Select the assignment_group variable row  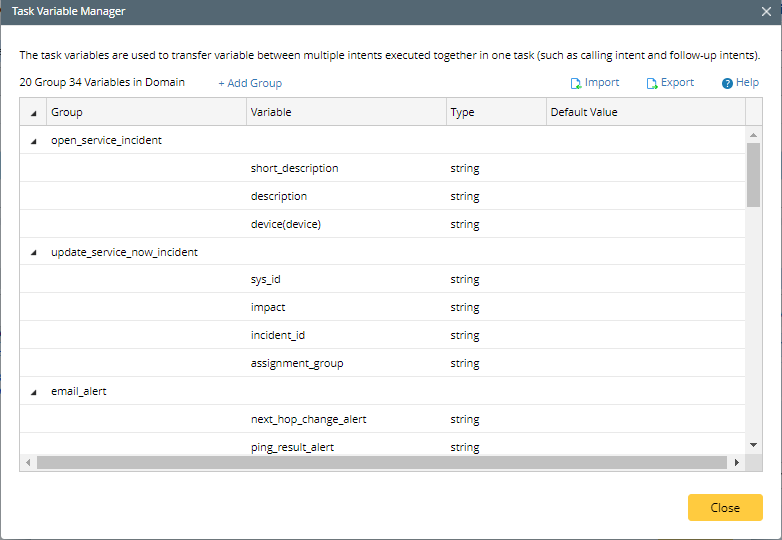click(x=297, y=363)
